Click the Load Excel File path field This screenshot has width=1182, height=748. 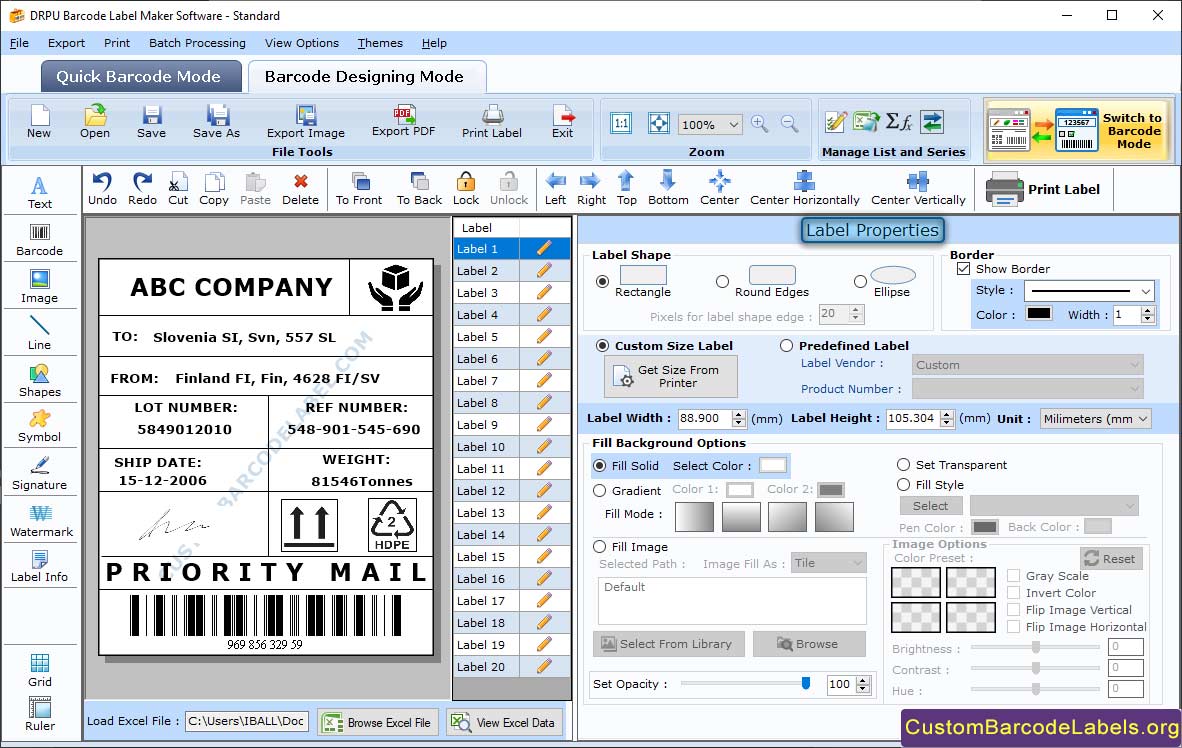point(247,722)
